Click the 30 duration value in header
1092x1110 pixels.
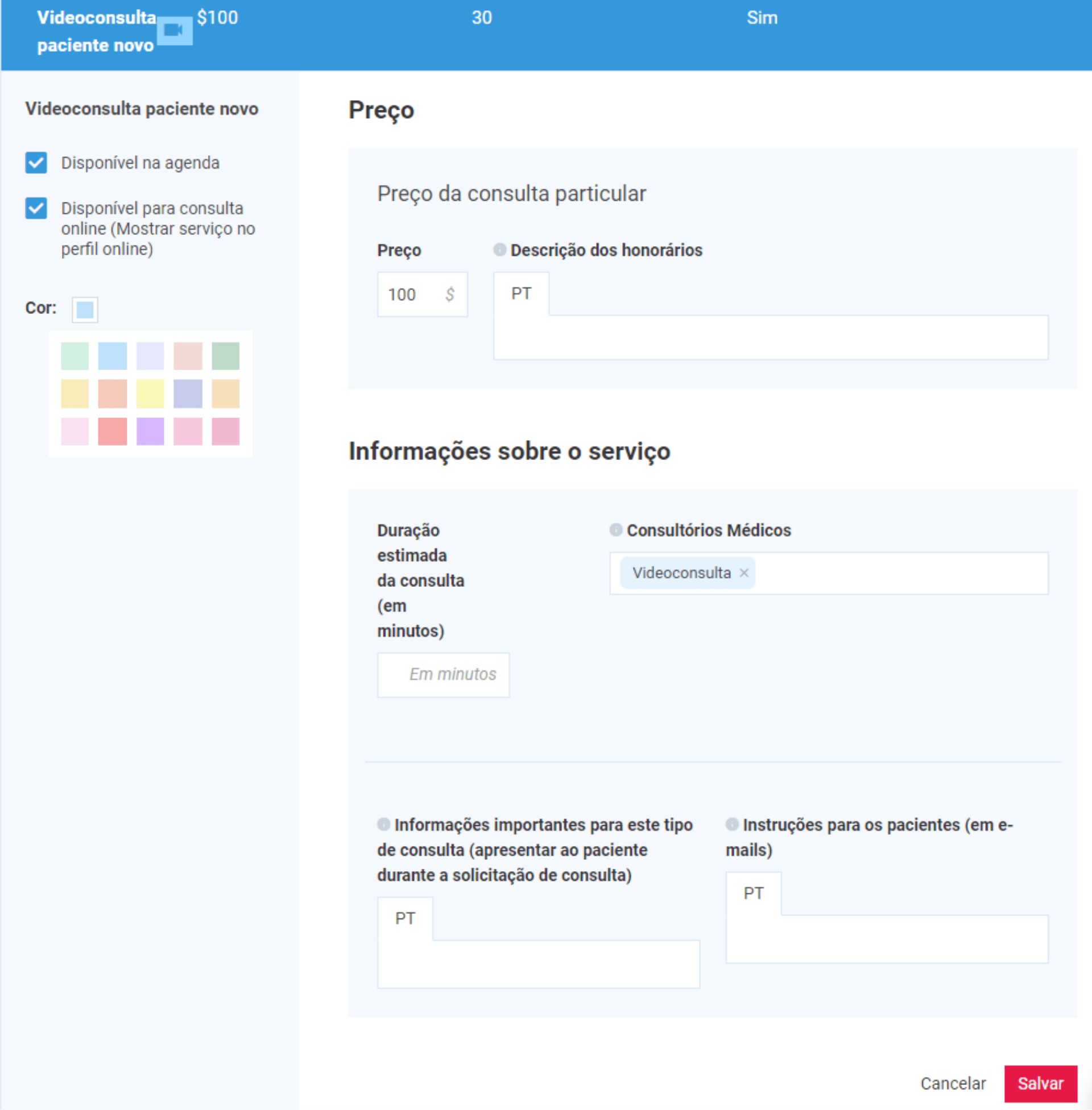tap(482, 18)
